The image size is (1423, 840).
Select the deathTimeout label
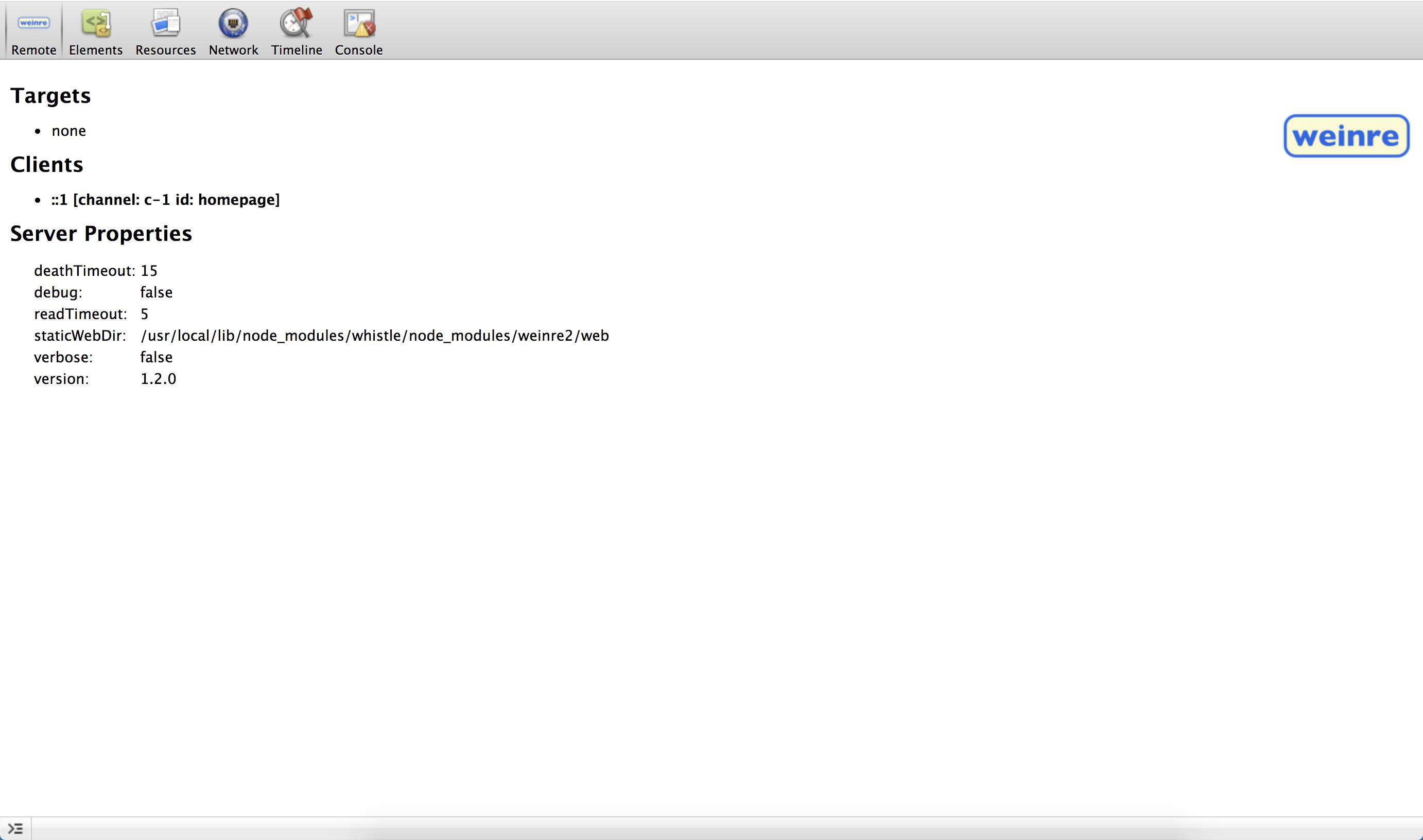[x=84, y=271]
